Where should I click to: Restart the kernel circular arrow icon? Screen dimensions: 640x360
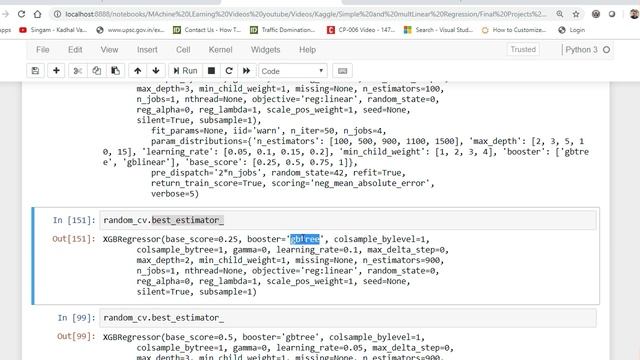[x=229, y=71]
